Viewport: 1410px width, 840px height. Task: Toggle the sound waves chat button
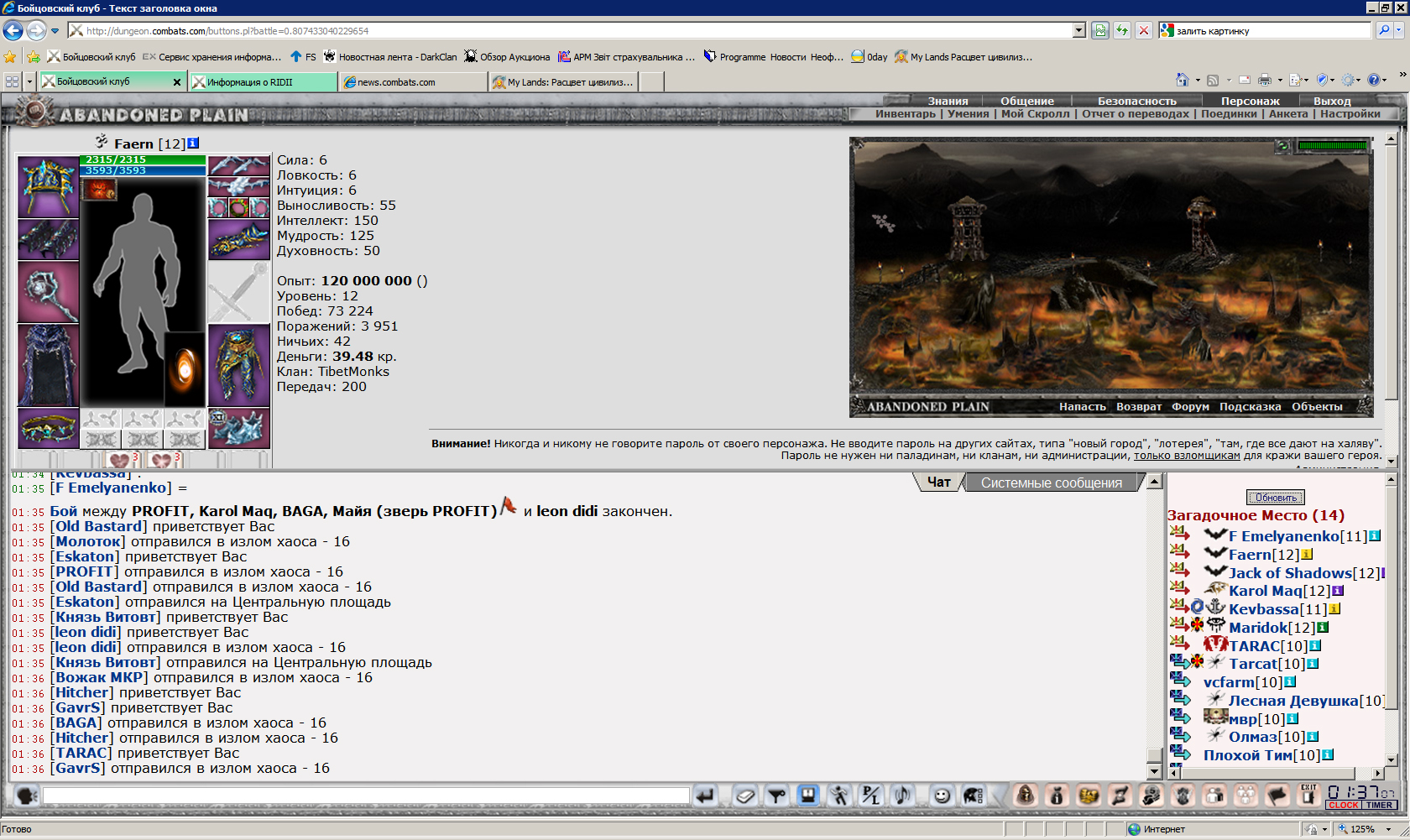[903, 795]
